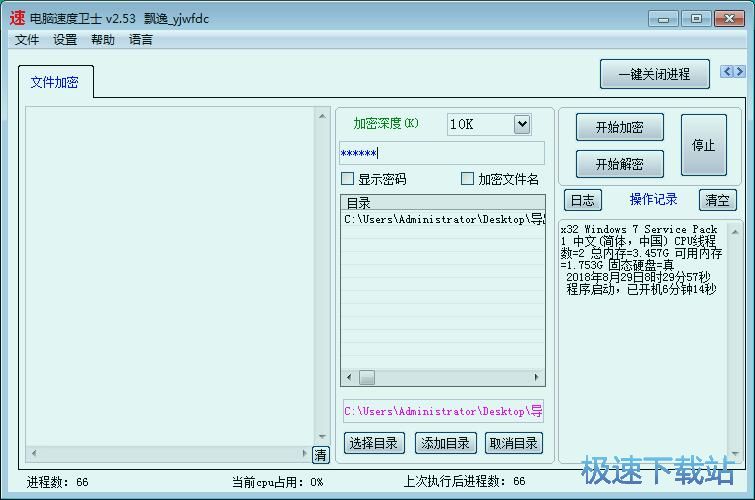Select the Desktop path row in directory list
Image resolution: width=755 pixels, height=500 pixels.
click(x=443, y=220)
